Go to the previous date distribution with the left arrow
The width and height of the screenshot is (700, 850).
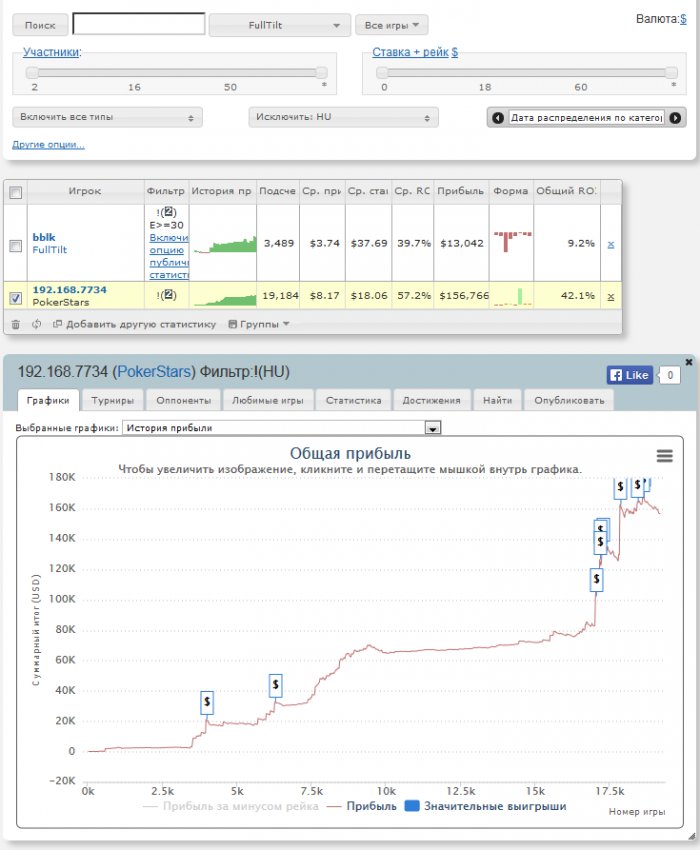pos(498,118)
